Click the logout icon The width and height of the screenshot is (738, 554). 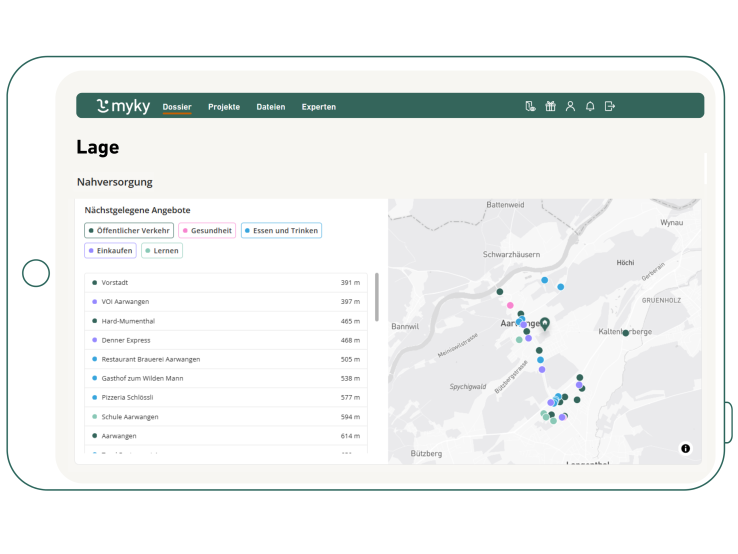[610, 106]
